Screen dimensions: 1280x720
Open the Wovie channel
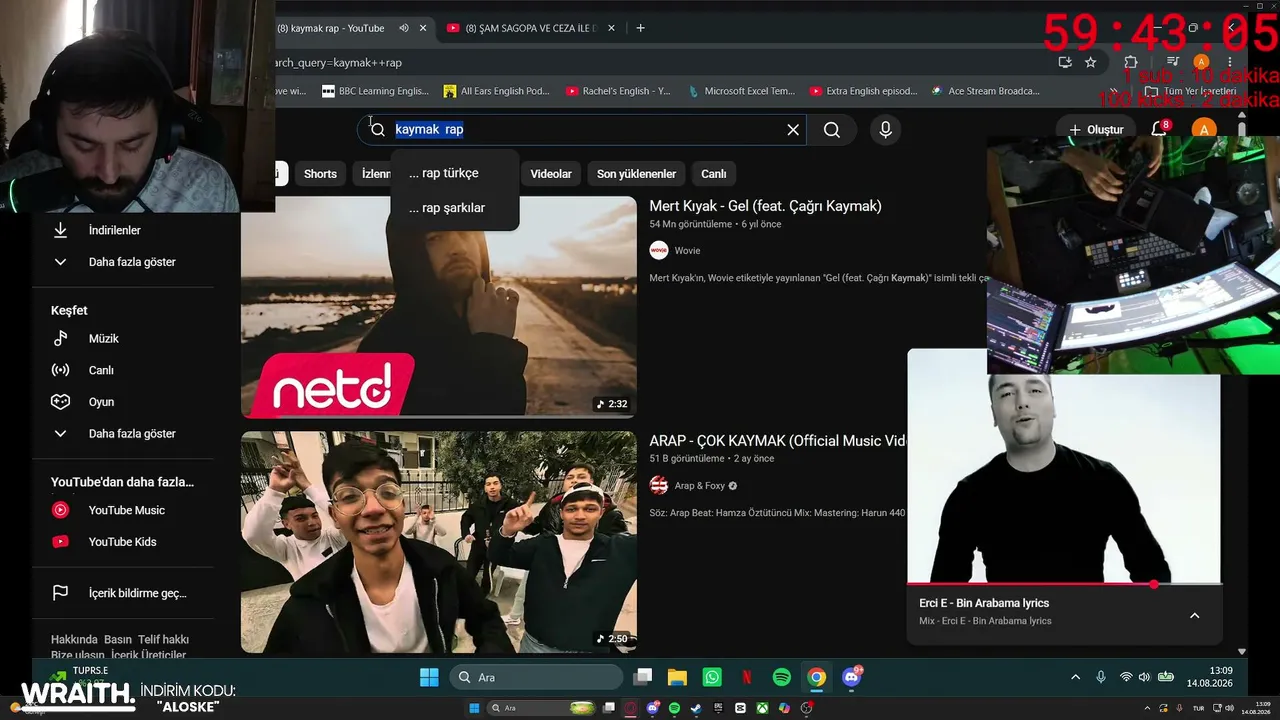point(687,251)
